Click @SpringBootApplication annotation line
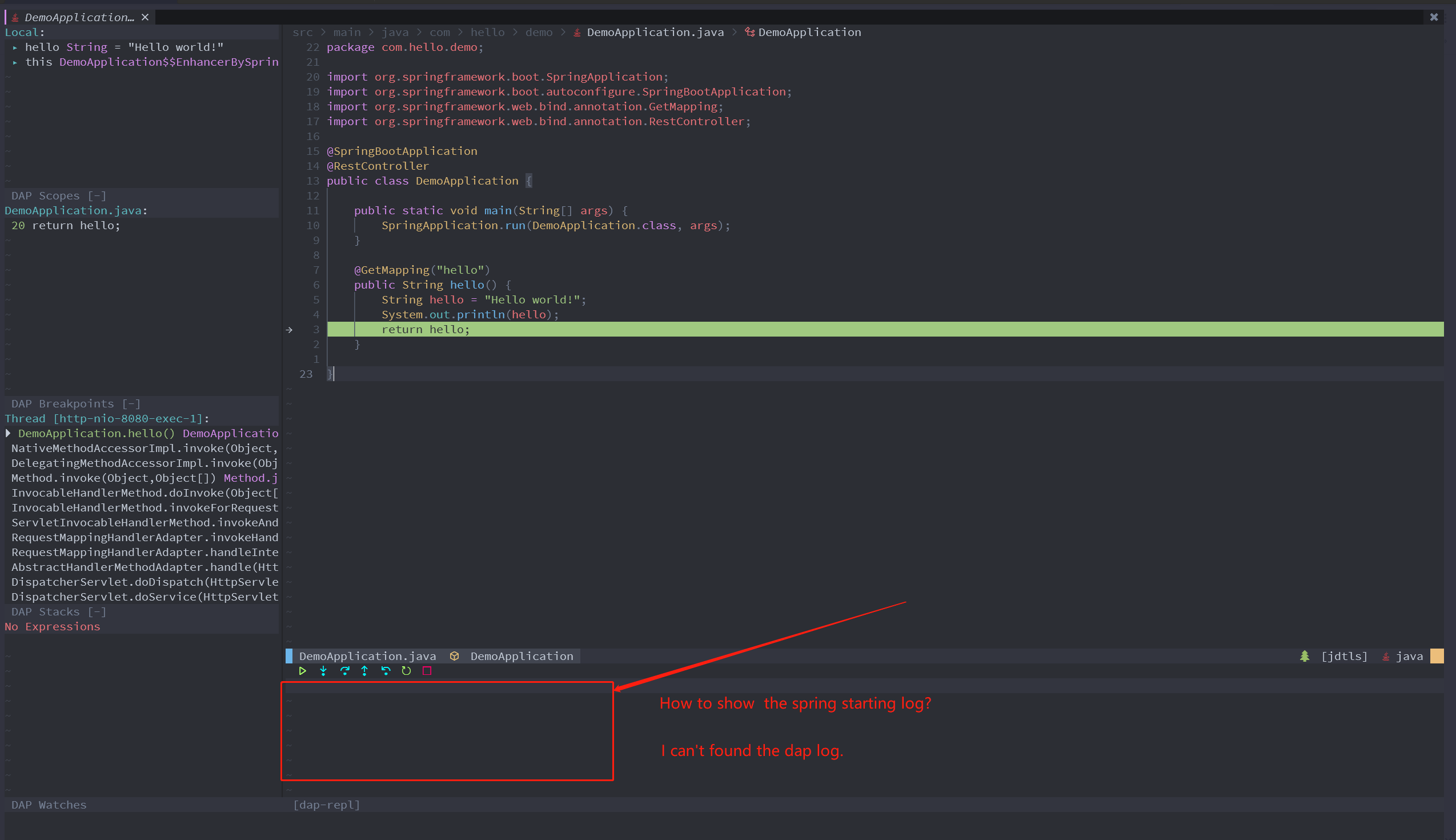1456x840 pixels. 402,151
